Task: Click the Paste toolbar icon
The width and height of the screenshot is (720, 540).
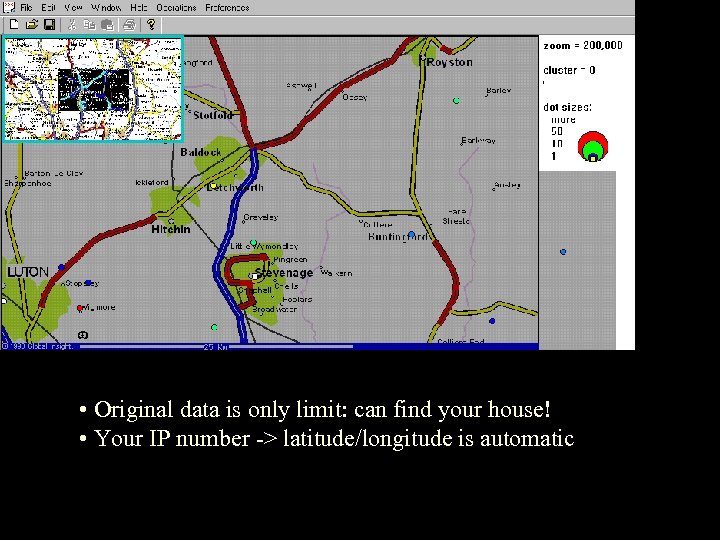Action: click(107, 25)
